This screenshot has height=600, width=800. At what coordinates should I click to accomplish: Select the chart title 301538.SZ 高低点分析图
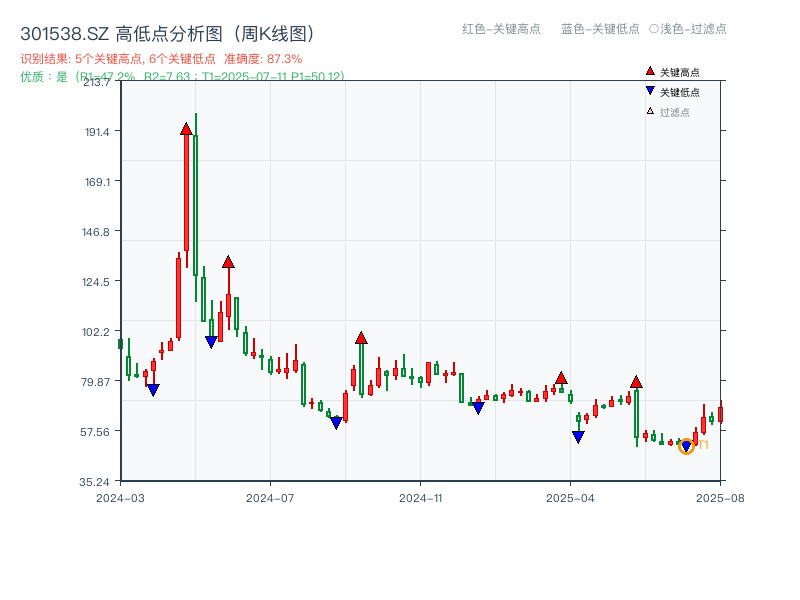166,31
